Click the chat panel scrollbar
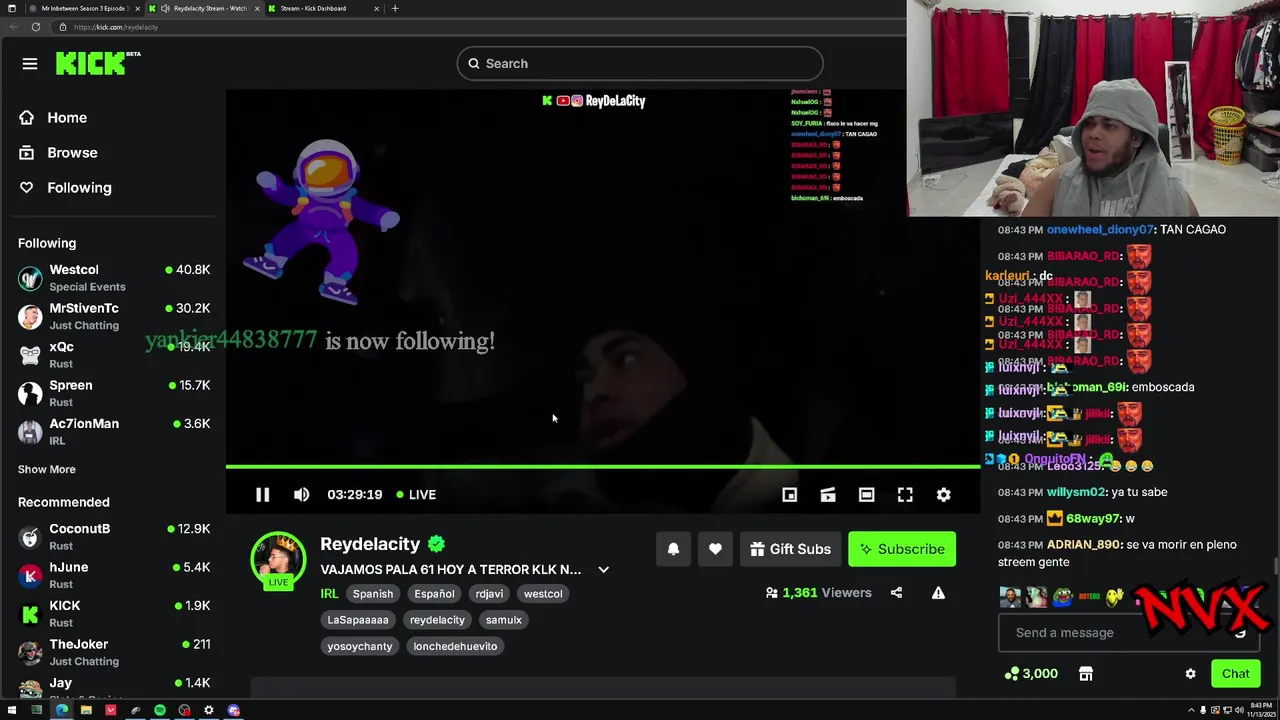This screenshot has height=720, width=1280. click(1276, 567)
